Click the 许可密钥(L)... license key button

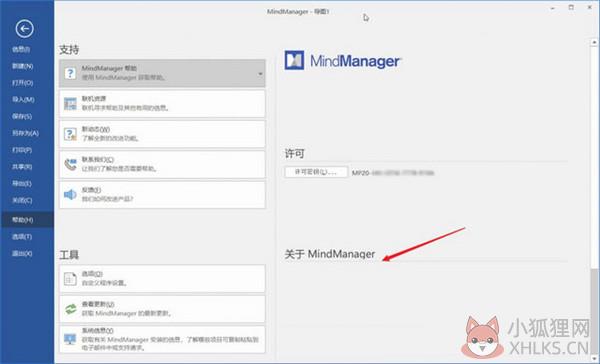tap(316, 172)
